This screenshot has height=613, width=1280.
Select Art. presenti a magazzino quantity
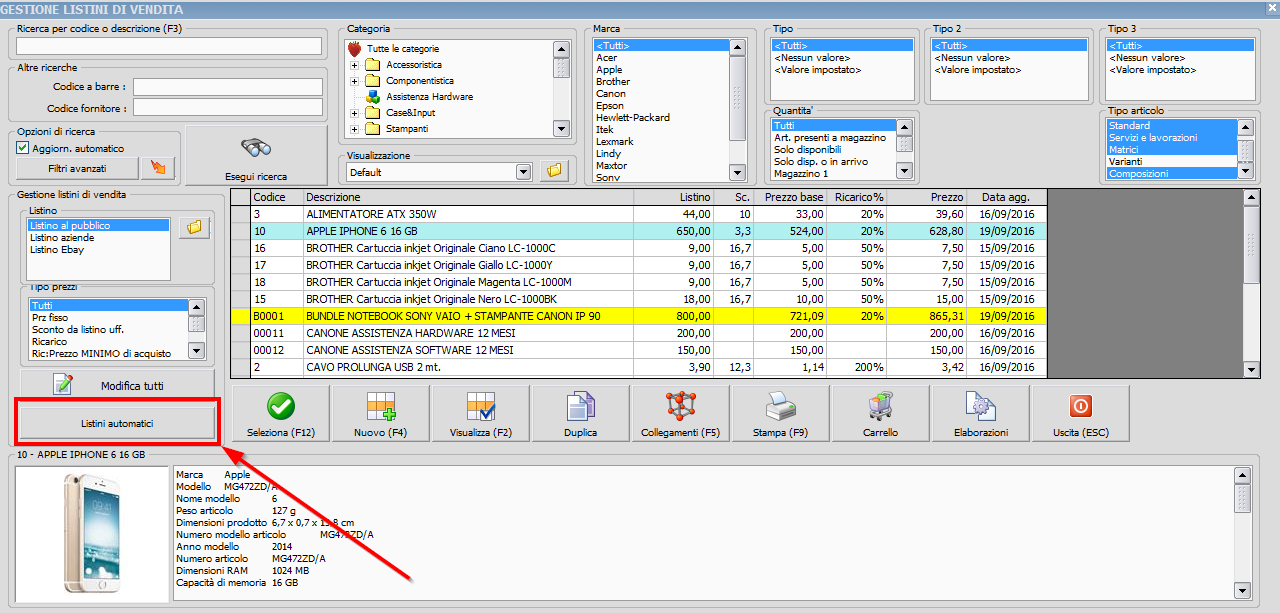tap(833, 138)
